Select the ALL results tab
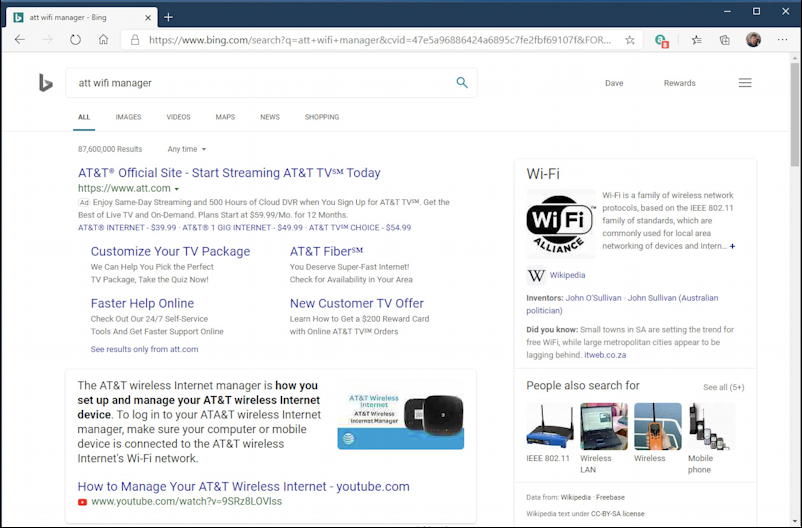 tap(84, 117)
